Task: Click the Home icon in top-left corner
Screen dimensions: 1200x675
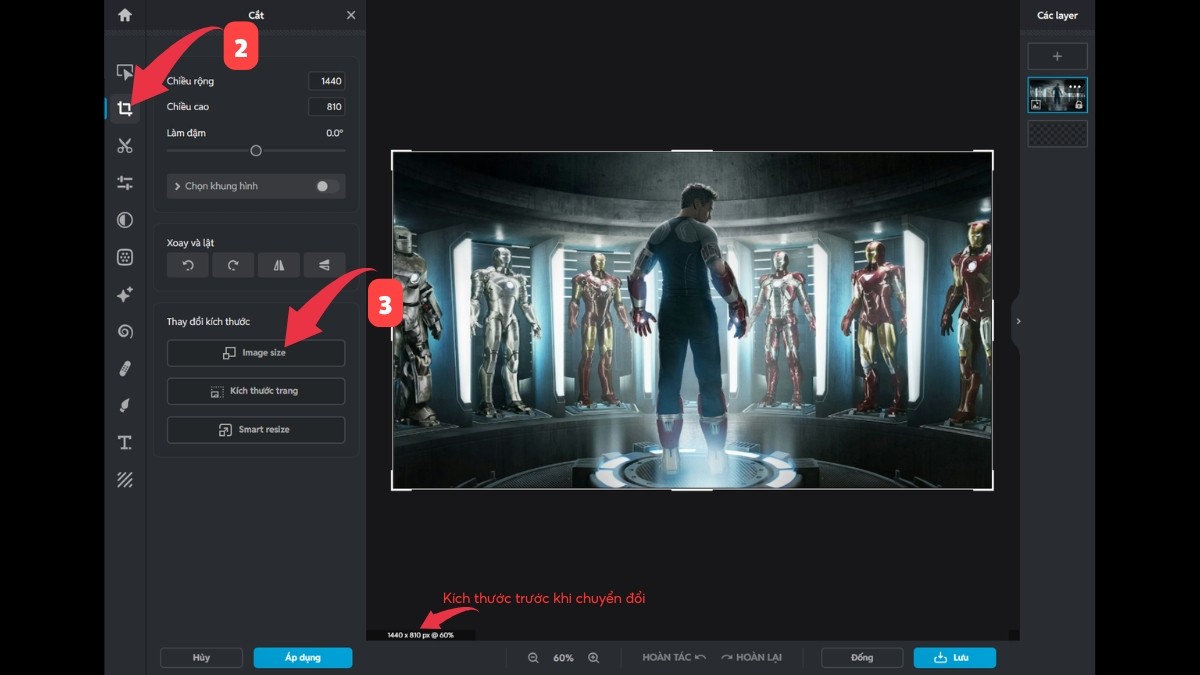Action: click(x=125, y=15)
